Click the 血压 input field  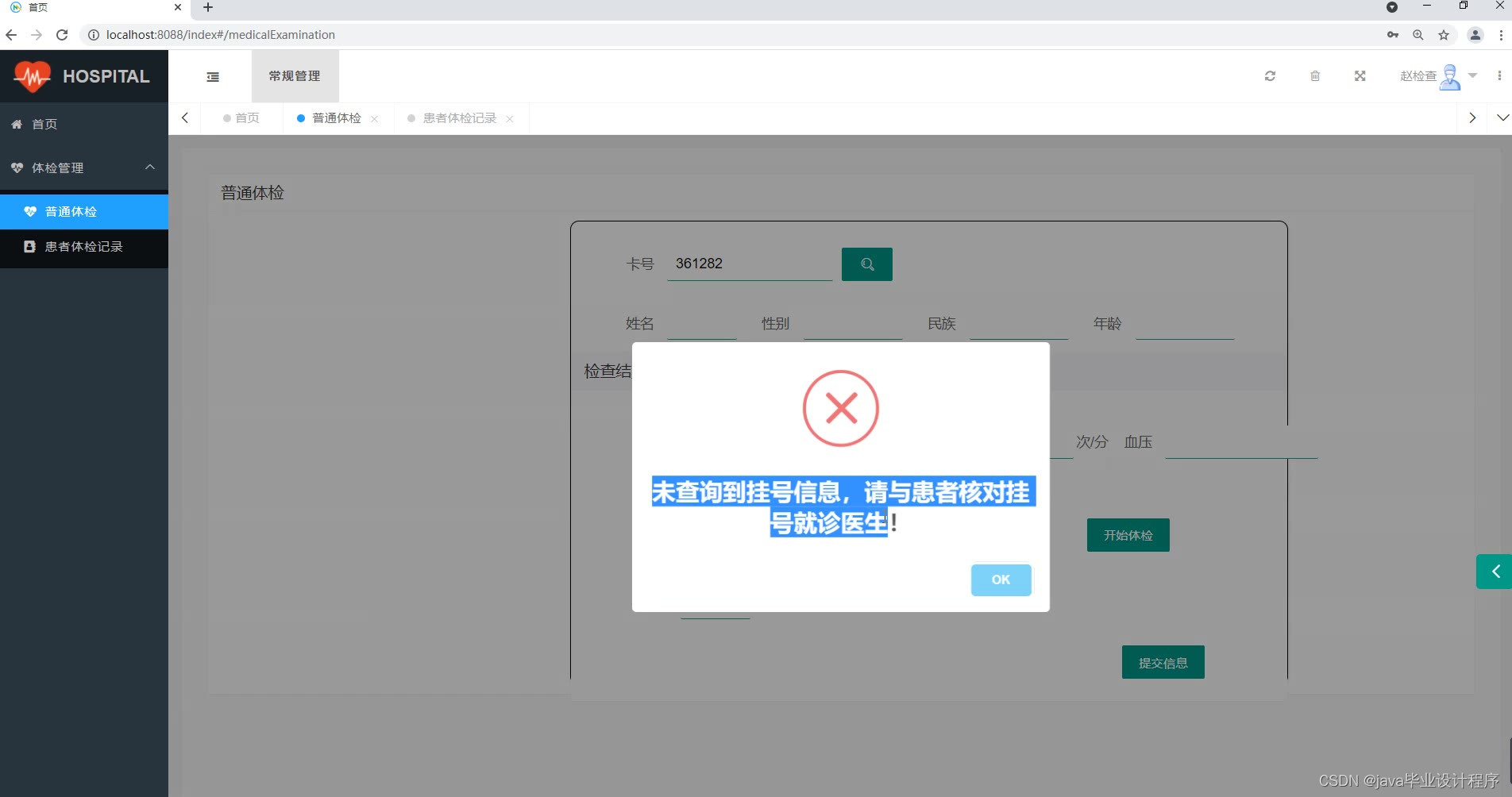[x=1241, y=442]
